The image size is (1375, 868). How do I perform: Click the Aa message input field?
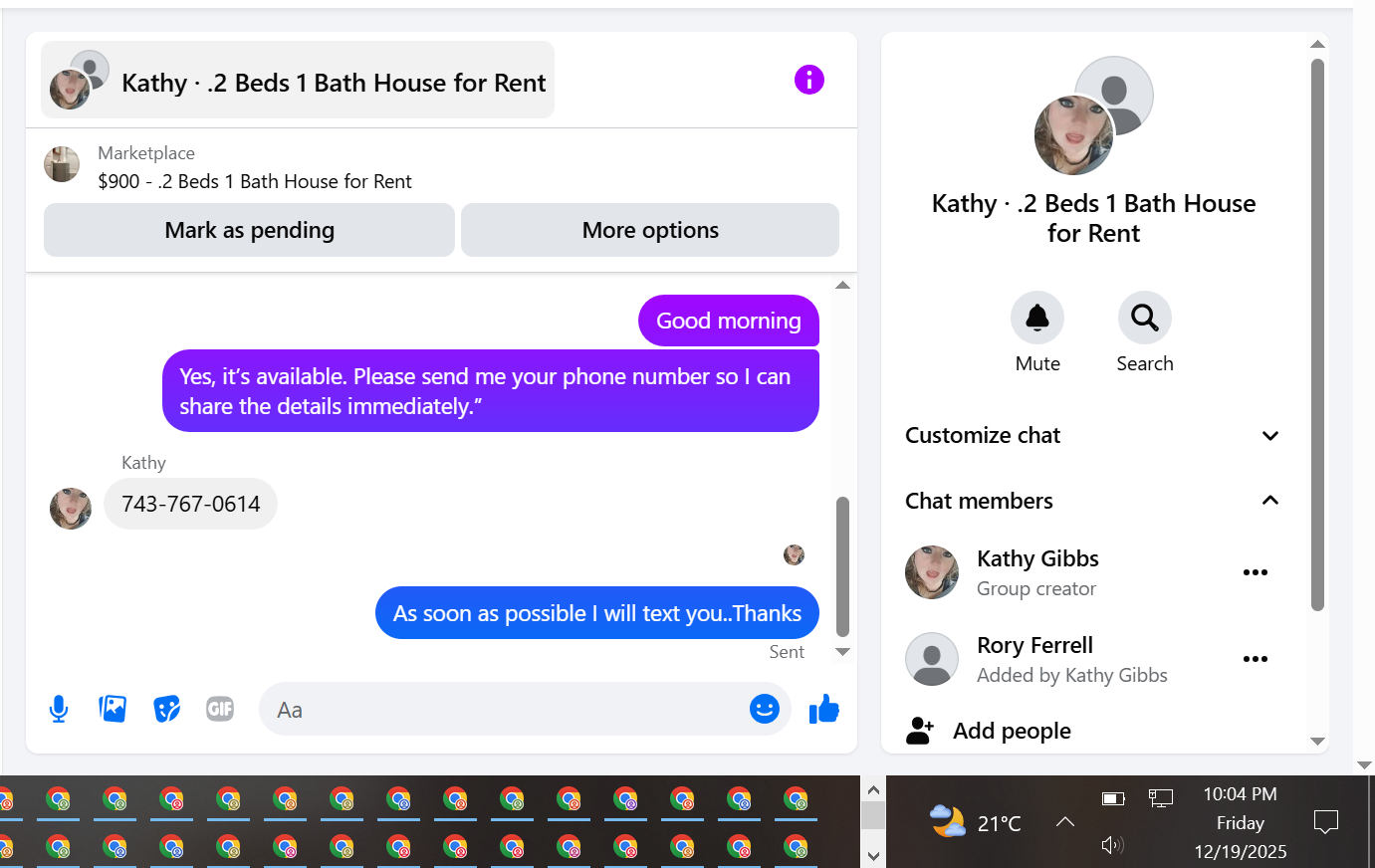503,710
